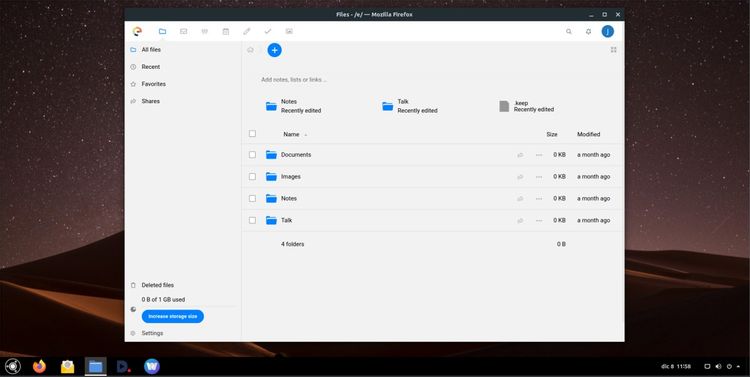Viewport: 750px width, 377px height.
Task: Tick the Documents folder checkbox
Action: pos(253,155)
